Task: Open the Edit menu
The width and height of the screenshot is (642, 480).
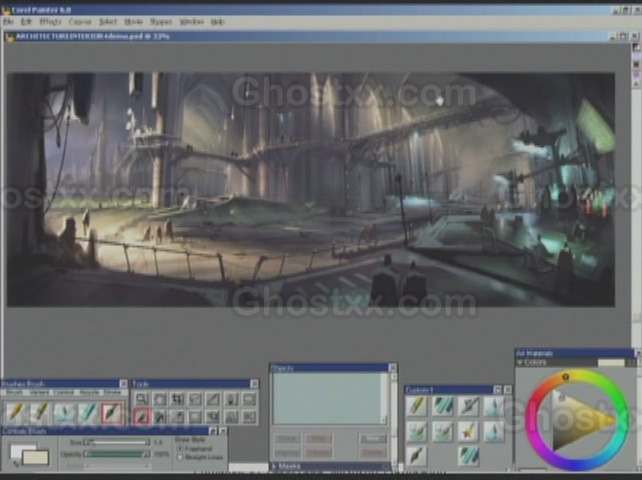Action: (x=26, y=22)
